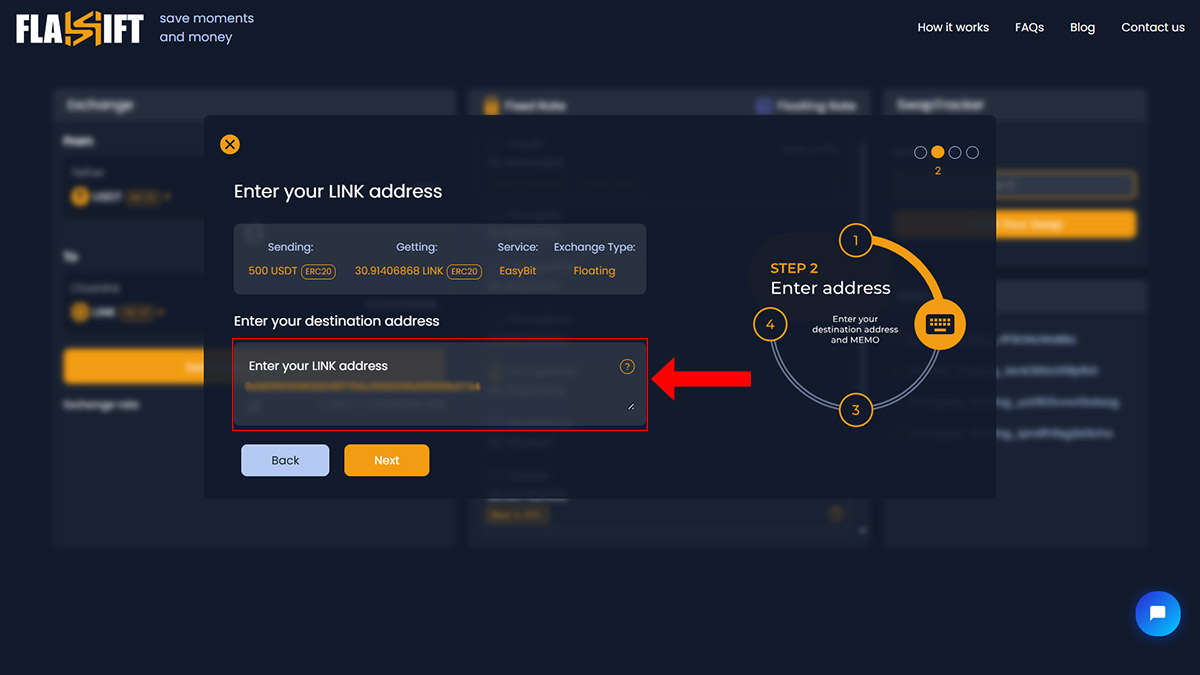Open the Contact us page

[1153, 27]
